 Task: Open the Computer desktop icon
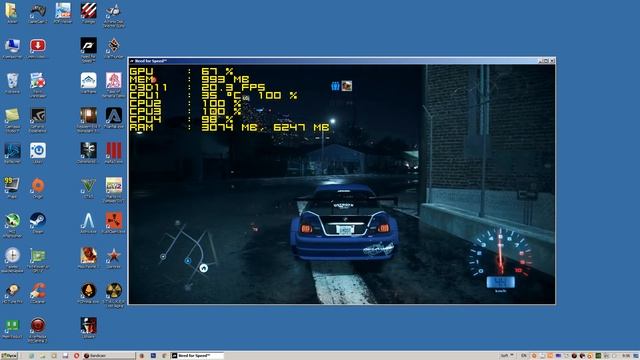pos(12,46)
